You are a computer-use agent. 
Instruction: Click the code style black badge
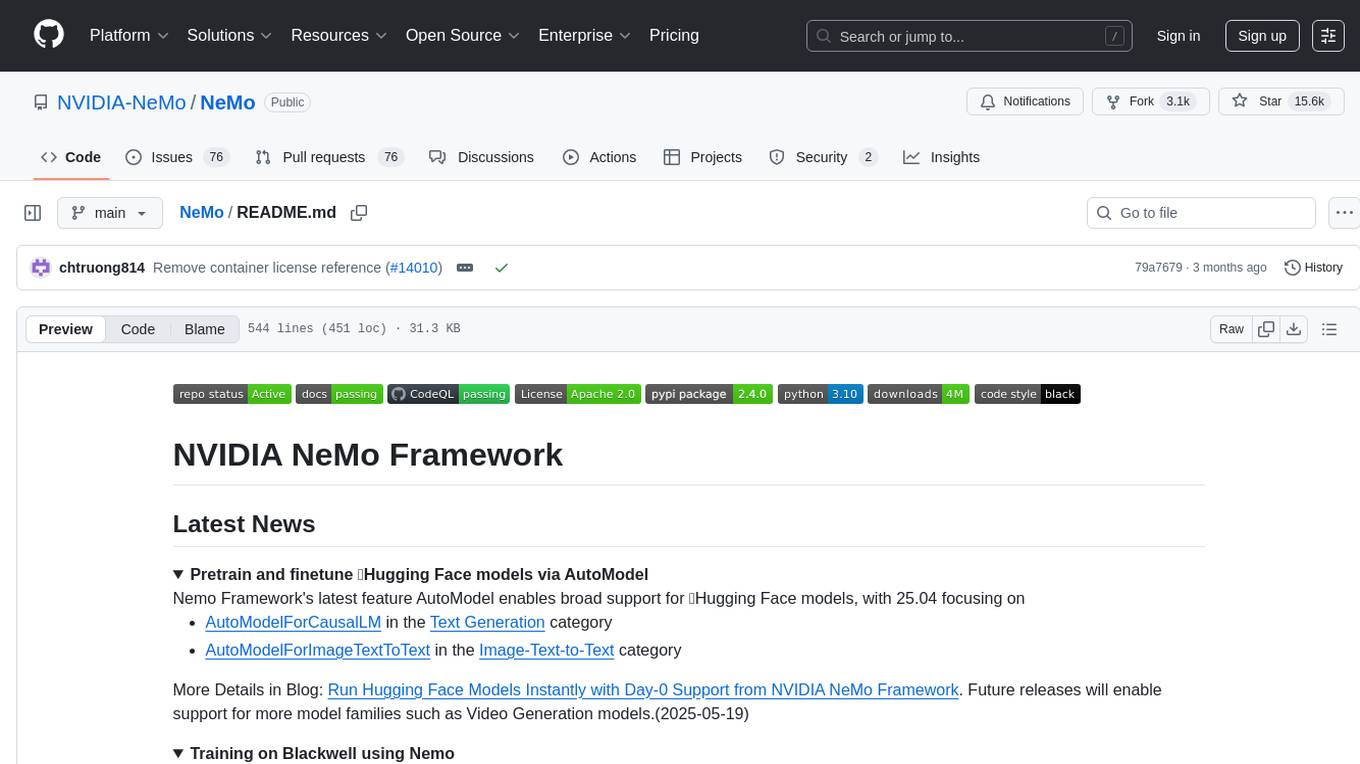[1027, 394]
